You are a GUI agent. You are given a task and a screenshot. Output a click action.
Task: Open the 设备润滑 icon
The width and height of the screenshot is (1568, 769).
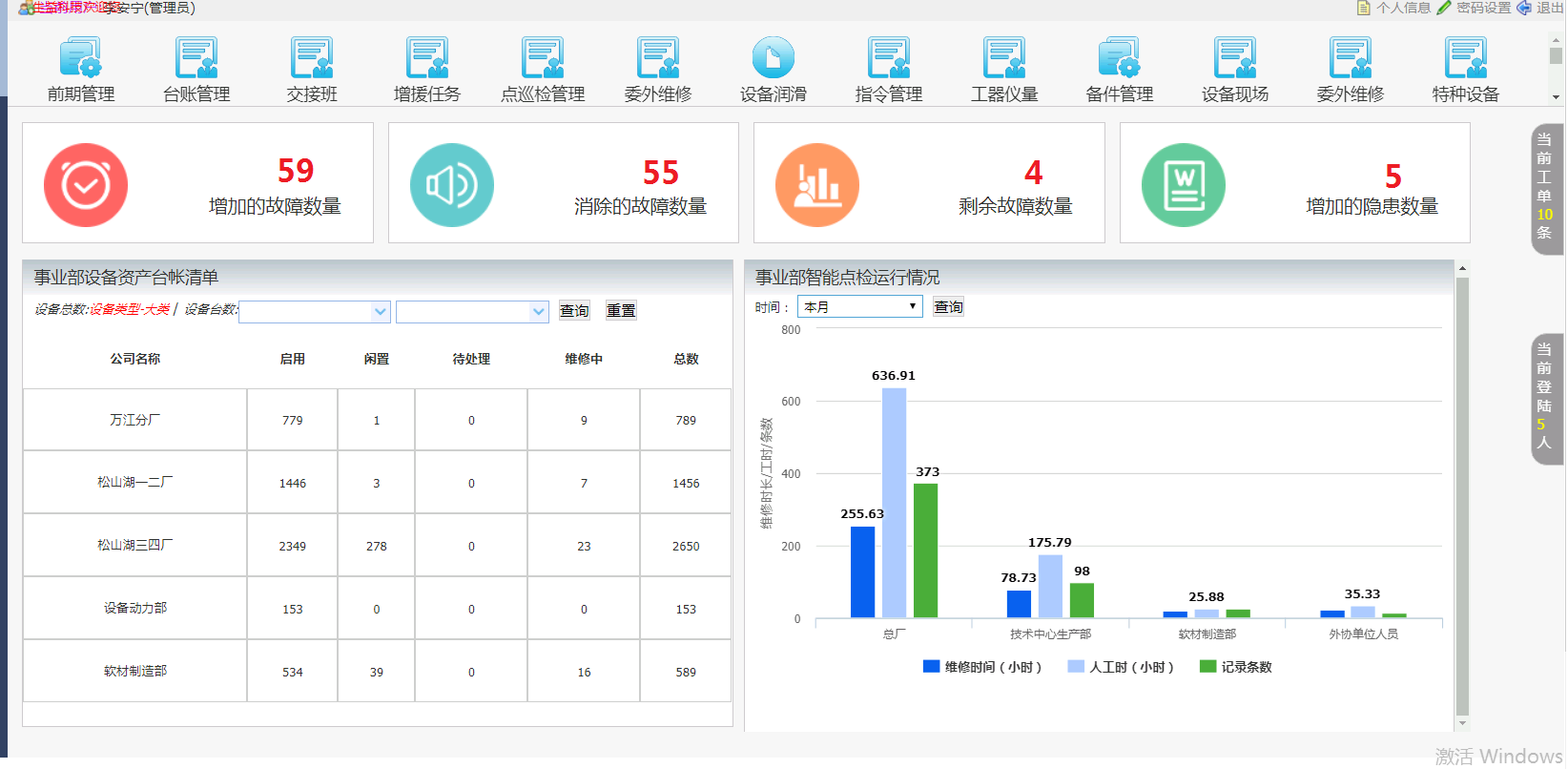point(774,58)
